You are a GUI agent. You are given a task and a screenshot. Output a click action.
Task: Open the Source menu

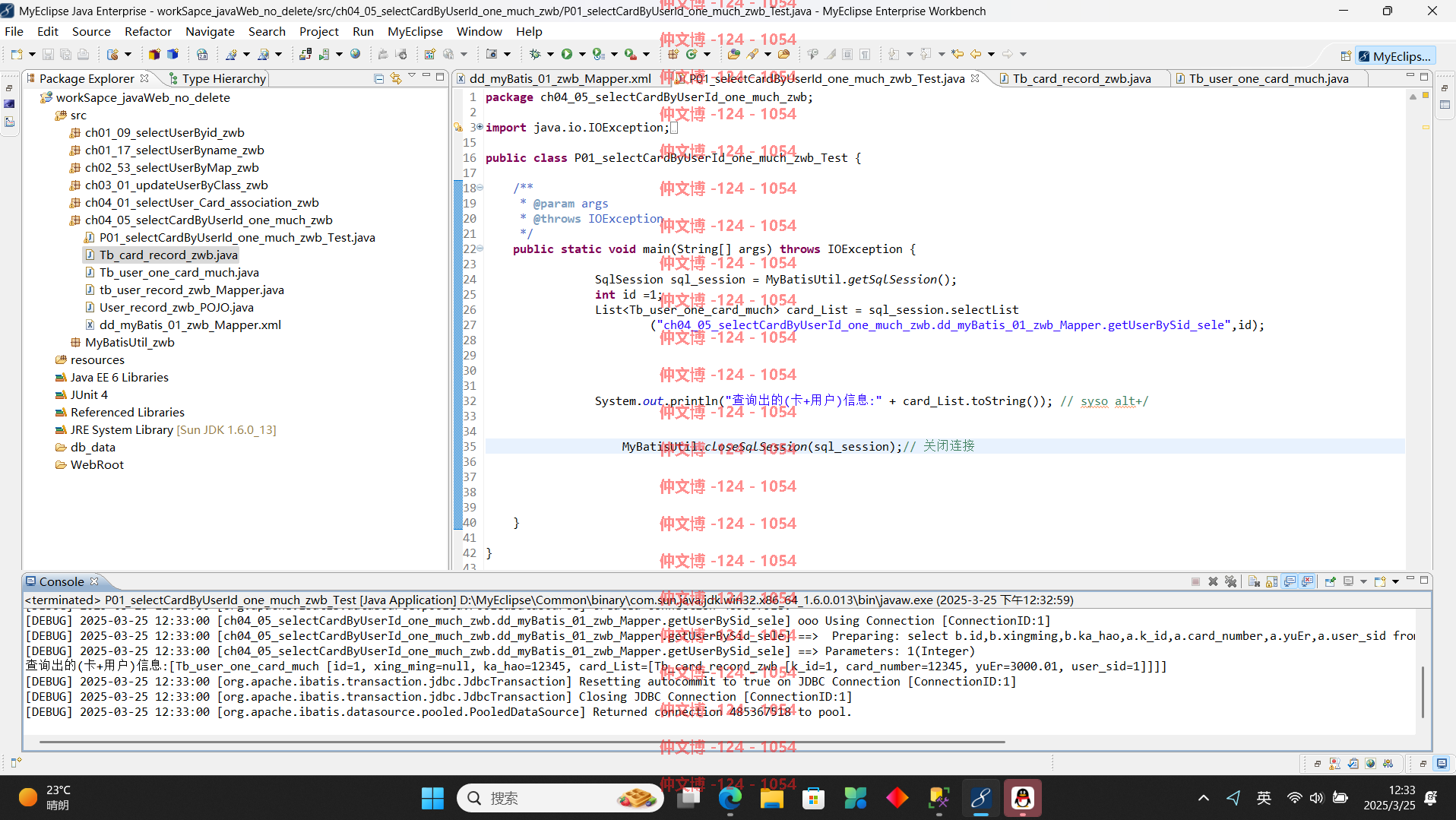91,31
